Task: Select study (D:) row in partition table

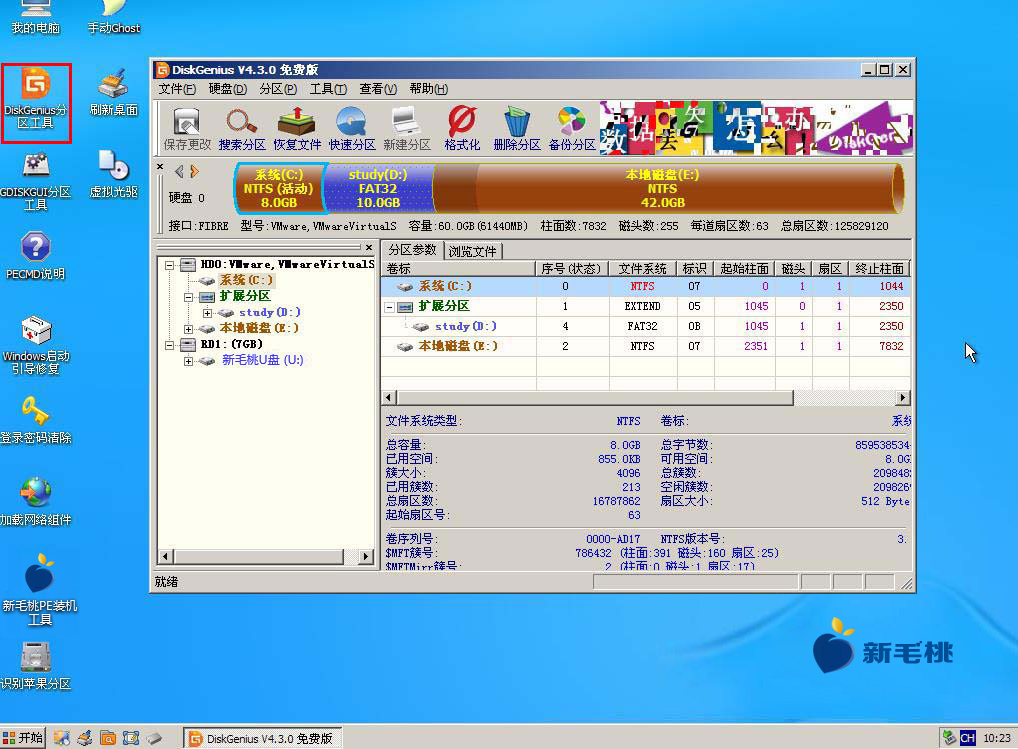Action: click(645, 326)
